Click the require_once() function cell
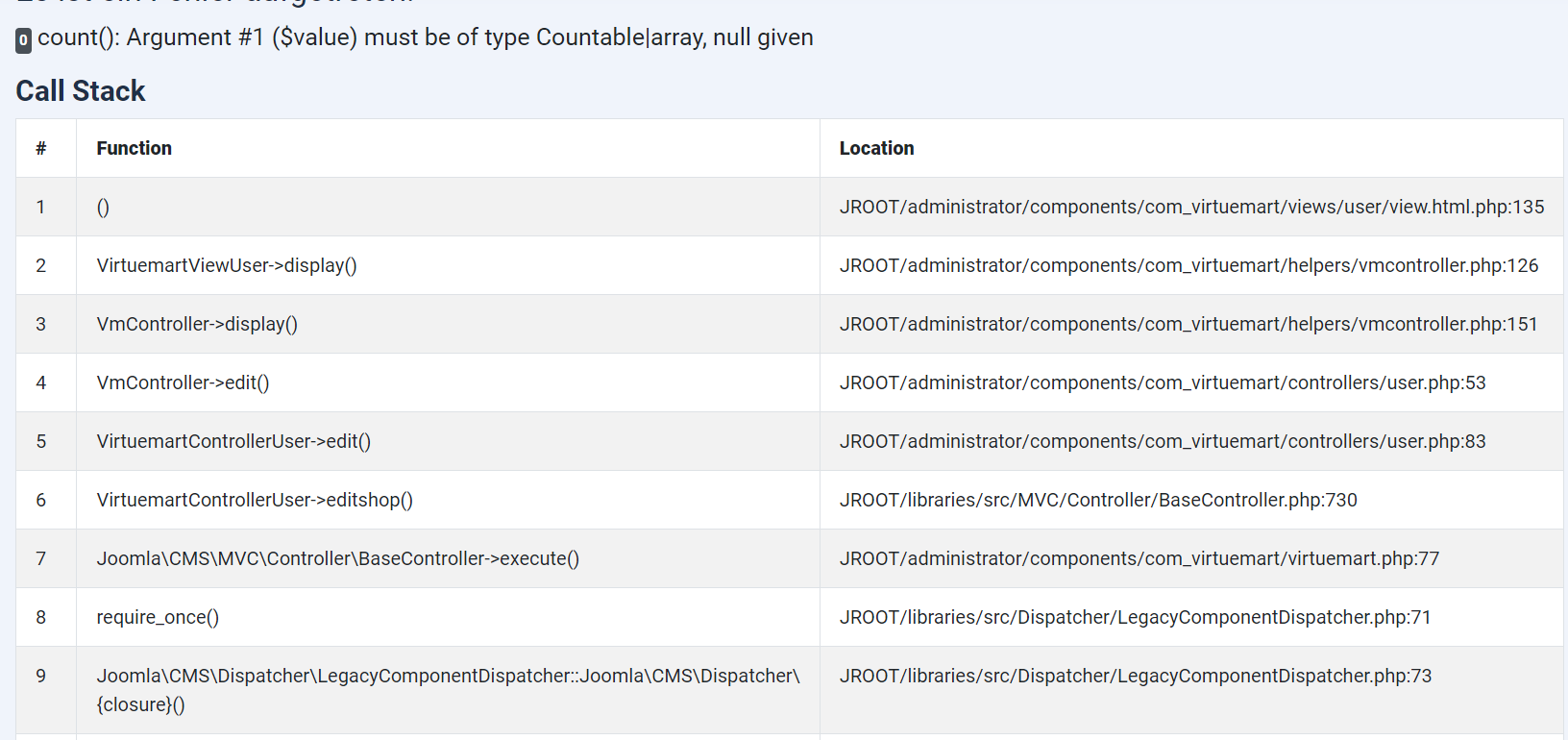1568x740 pixels. click(158, 617)
